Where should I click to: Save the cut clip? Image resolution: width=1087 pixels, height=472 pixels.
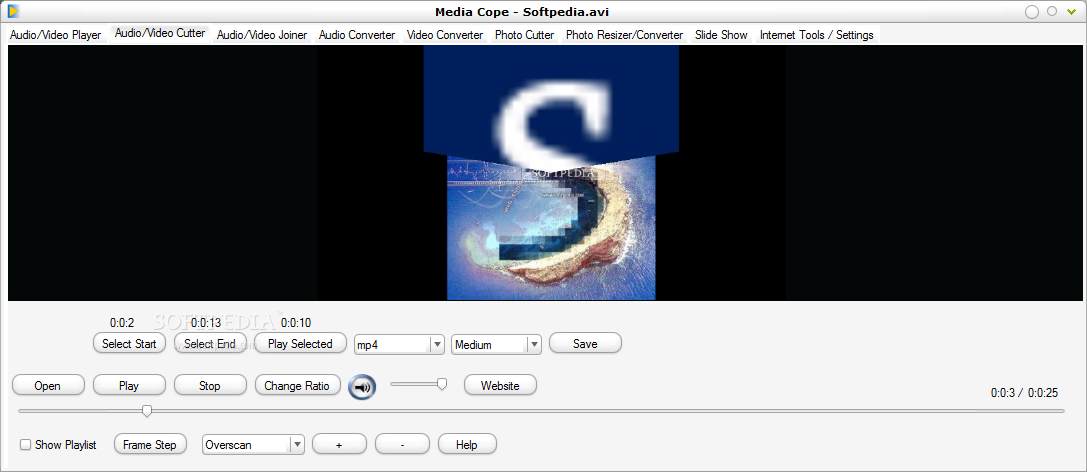[x=585, y=344]
